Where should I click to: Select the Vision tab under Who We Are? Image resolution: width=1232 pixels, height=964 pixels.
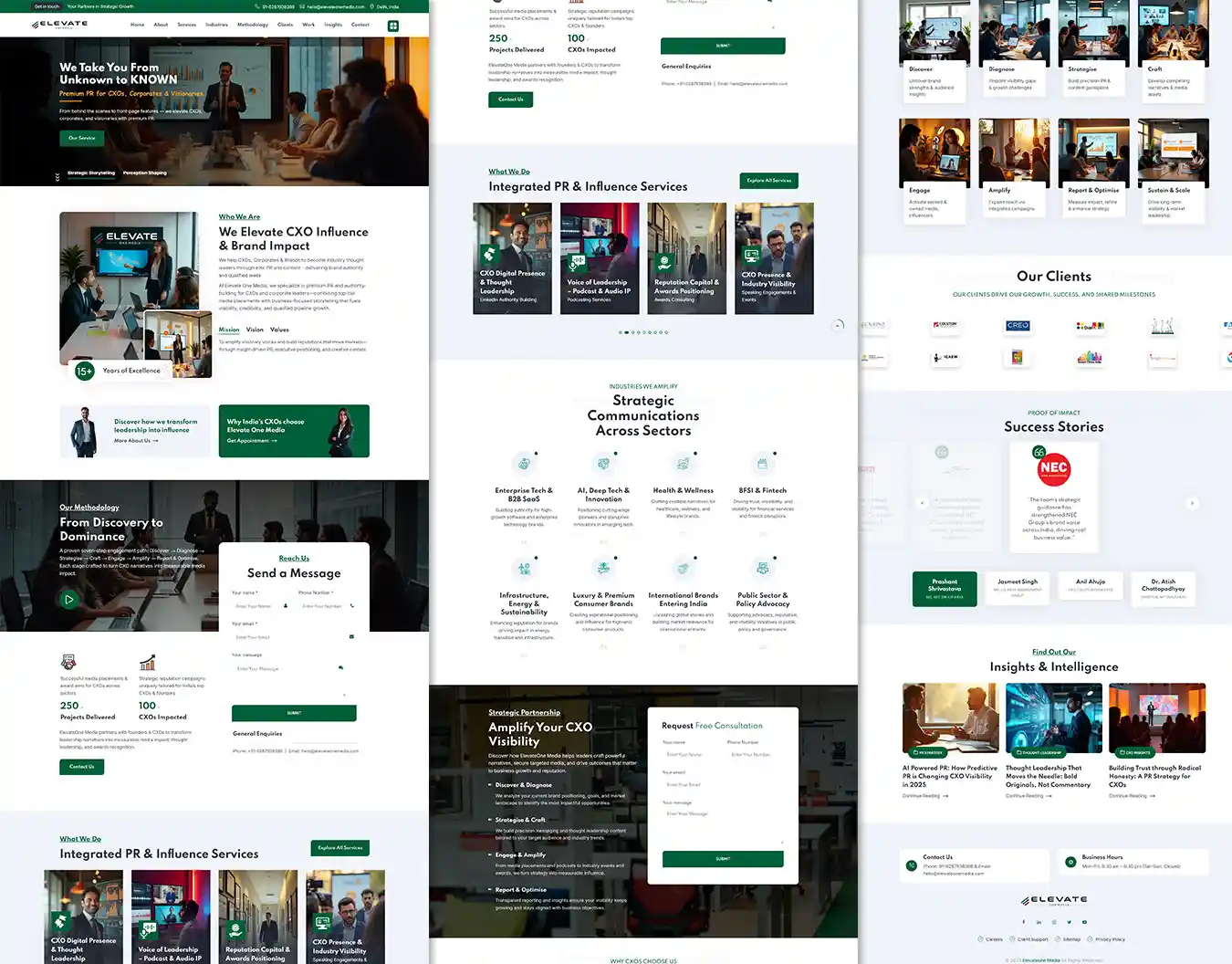pos(255,330)
